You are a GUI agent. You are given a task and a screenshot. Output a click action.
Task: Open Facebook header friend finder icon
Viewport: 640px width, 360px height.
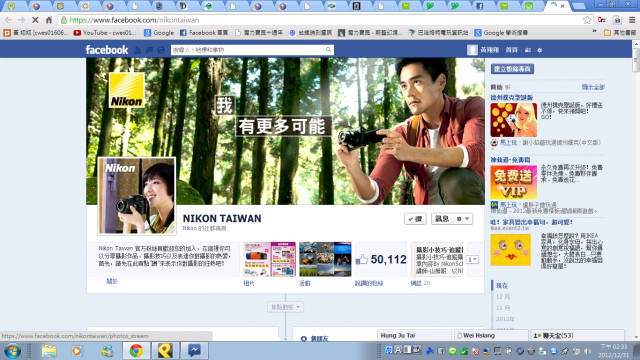click(x=528, y=50)
